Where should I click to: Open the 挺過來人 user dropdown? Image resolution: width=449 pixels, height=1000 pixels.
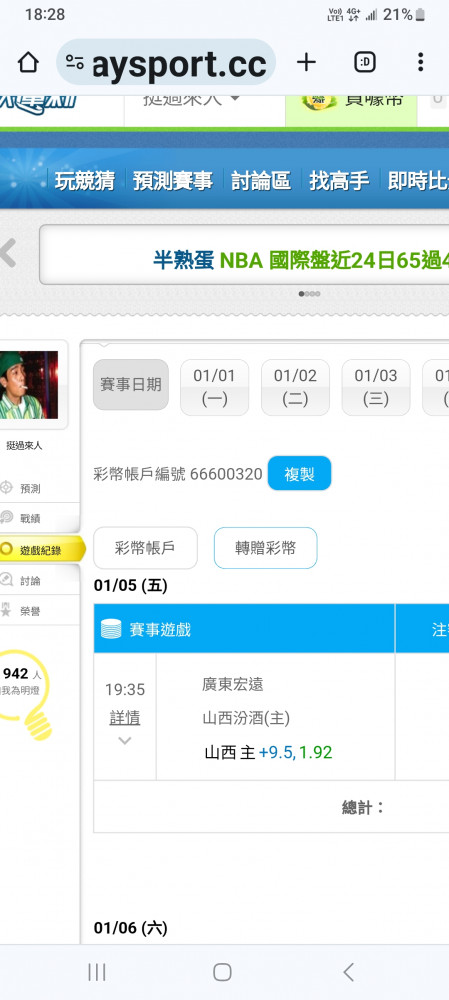coord(191,99)
